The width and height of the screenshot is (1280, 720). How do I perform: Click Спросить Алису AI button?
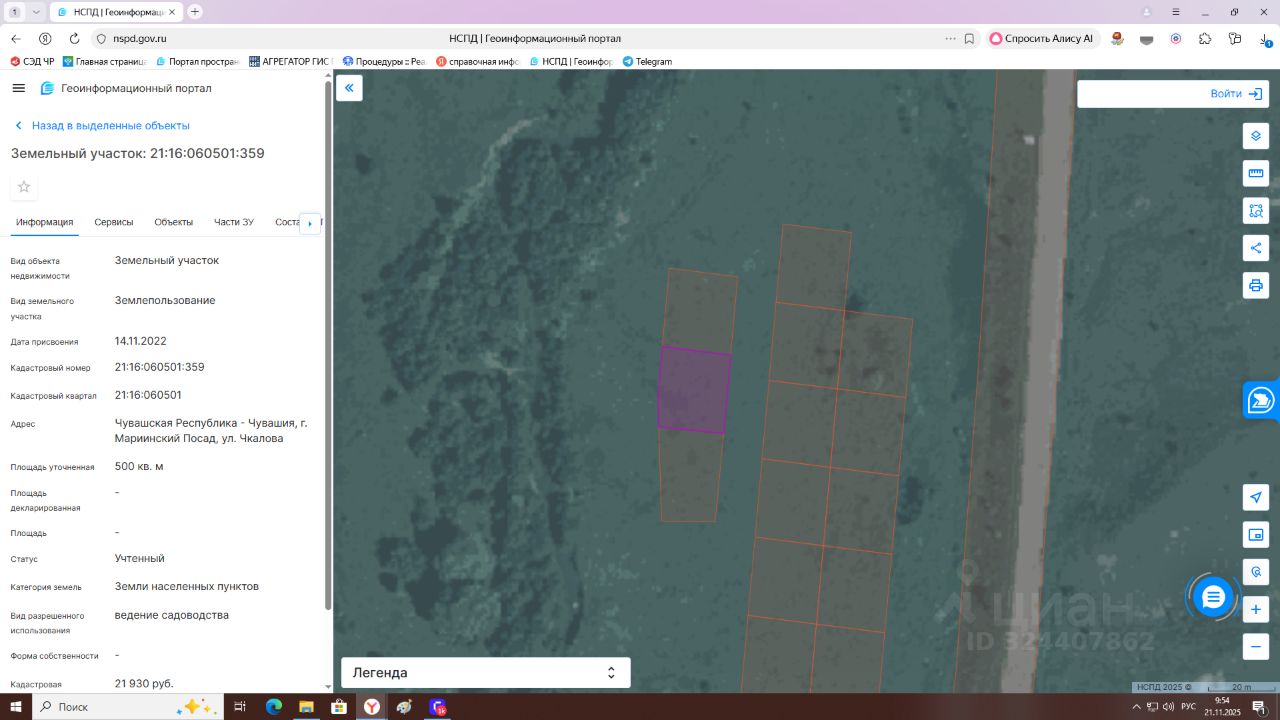(x=1042, y=39)
